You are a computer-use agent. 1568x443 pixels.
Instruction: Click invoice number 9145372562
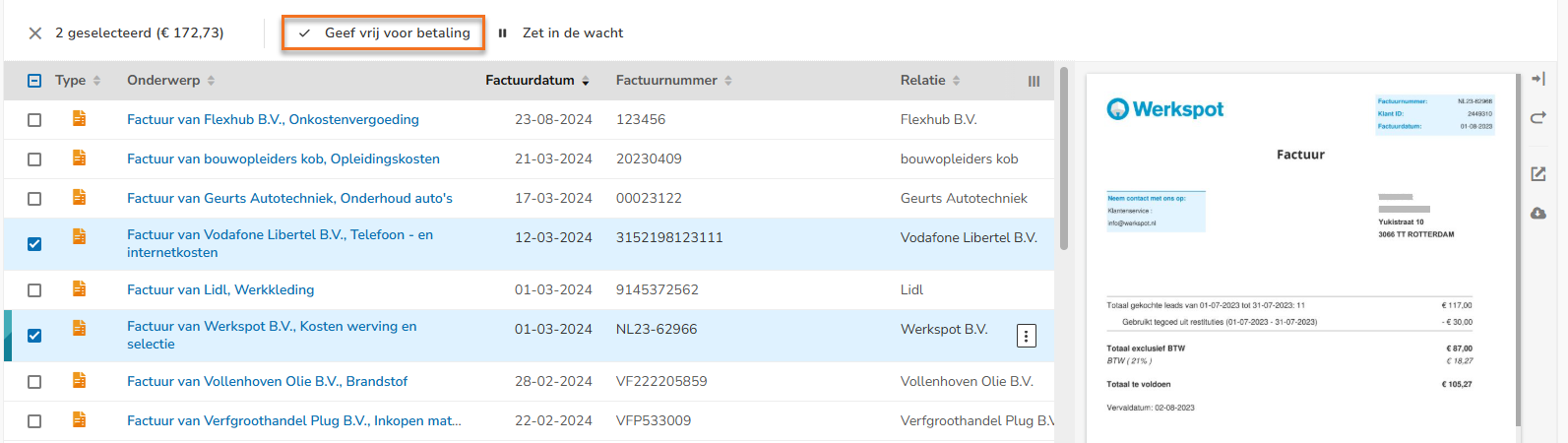(658, 289)
